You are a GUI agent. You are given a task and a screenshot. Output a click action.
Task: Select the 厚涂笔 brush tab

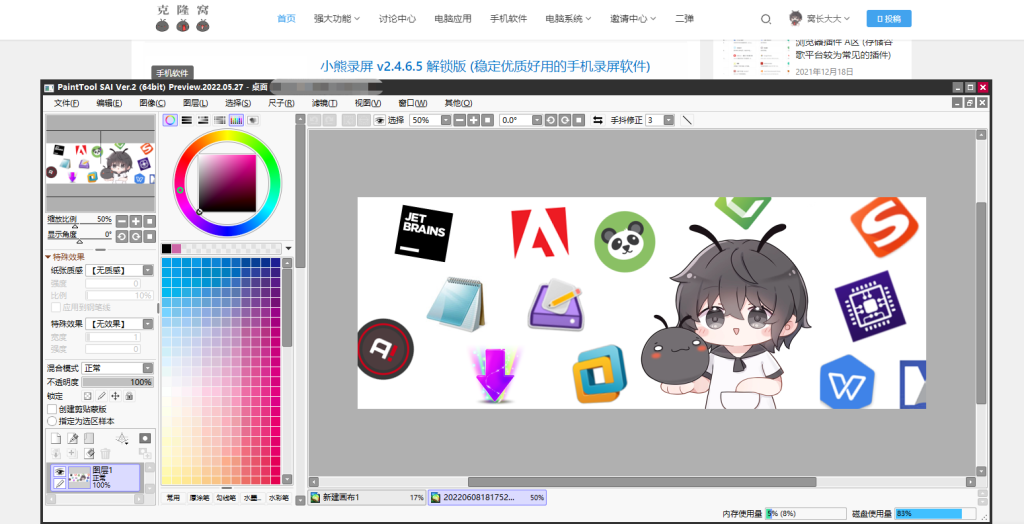click(197, 498)
